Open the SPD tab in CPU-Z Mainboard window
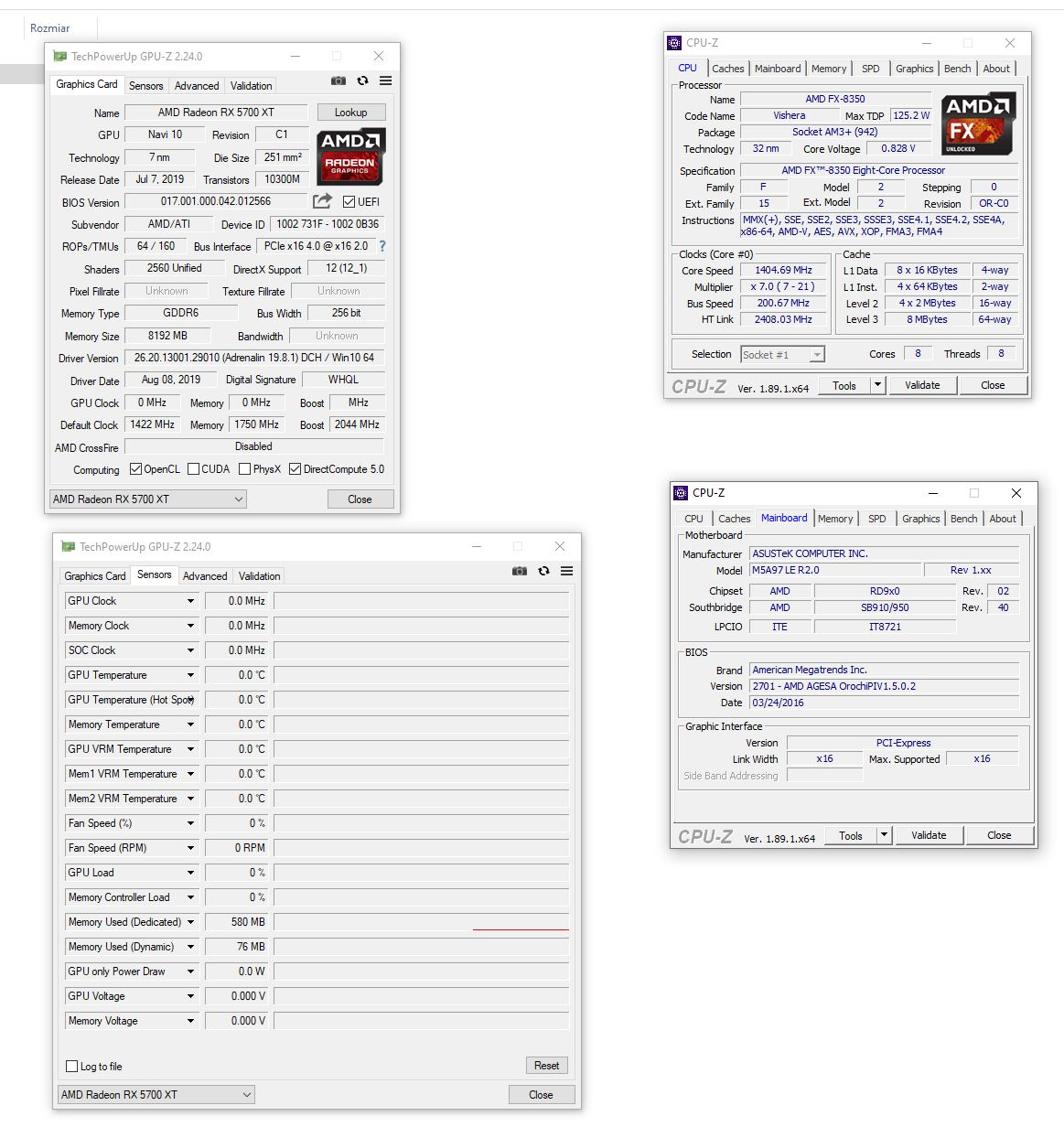Viewport: 1064px width, 1127px height. click(x=877, y=519)
